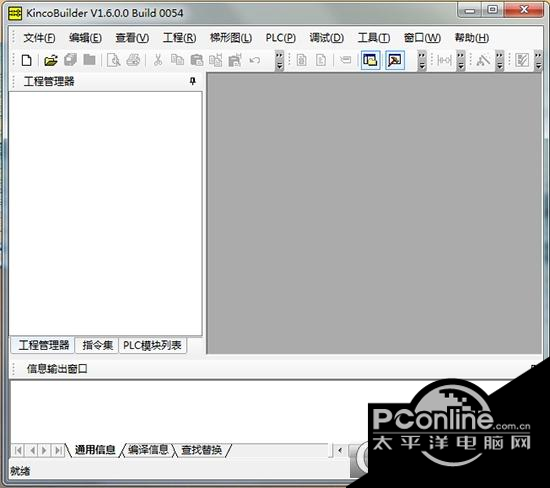Click the Save All toolbar icon
The width and height of the screenshot is (550, 488).
[x=71, y=60]
